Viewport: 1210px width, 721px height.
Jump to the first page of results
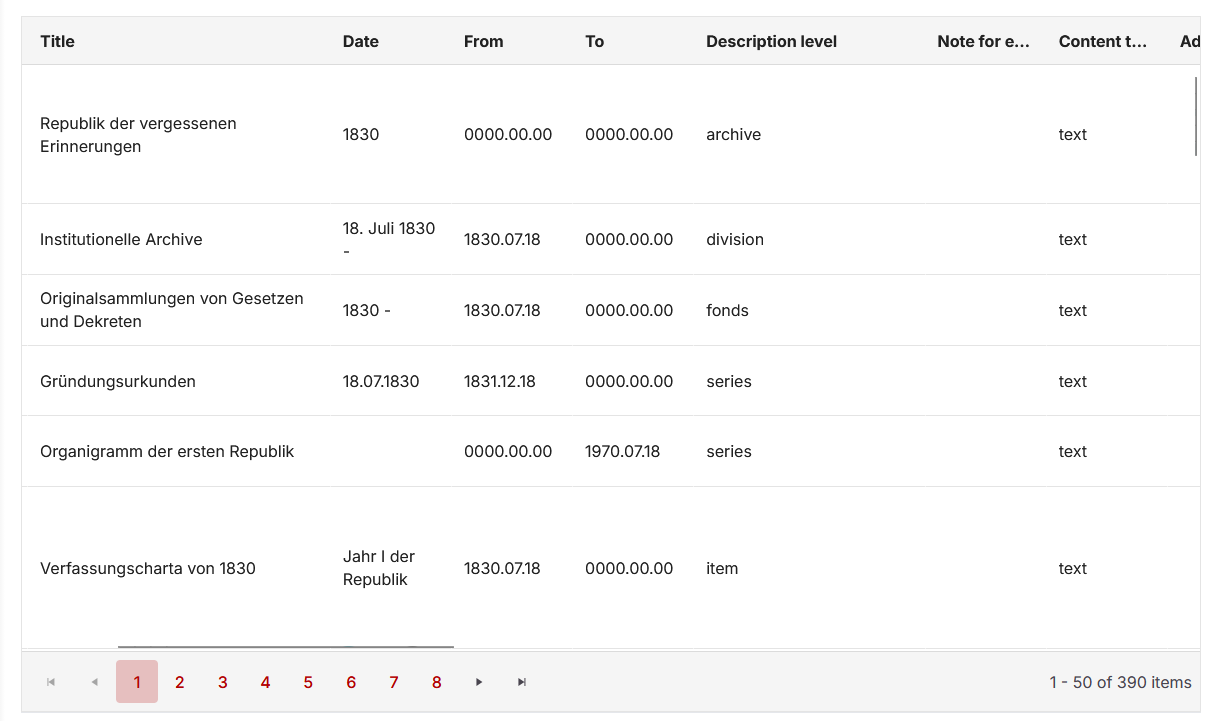[51, 682]
